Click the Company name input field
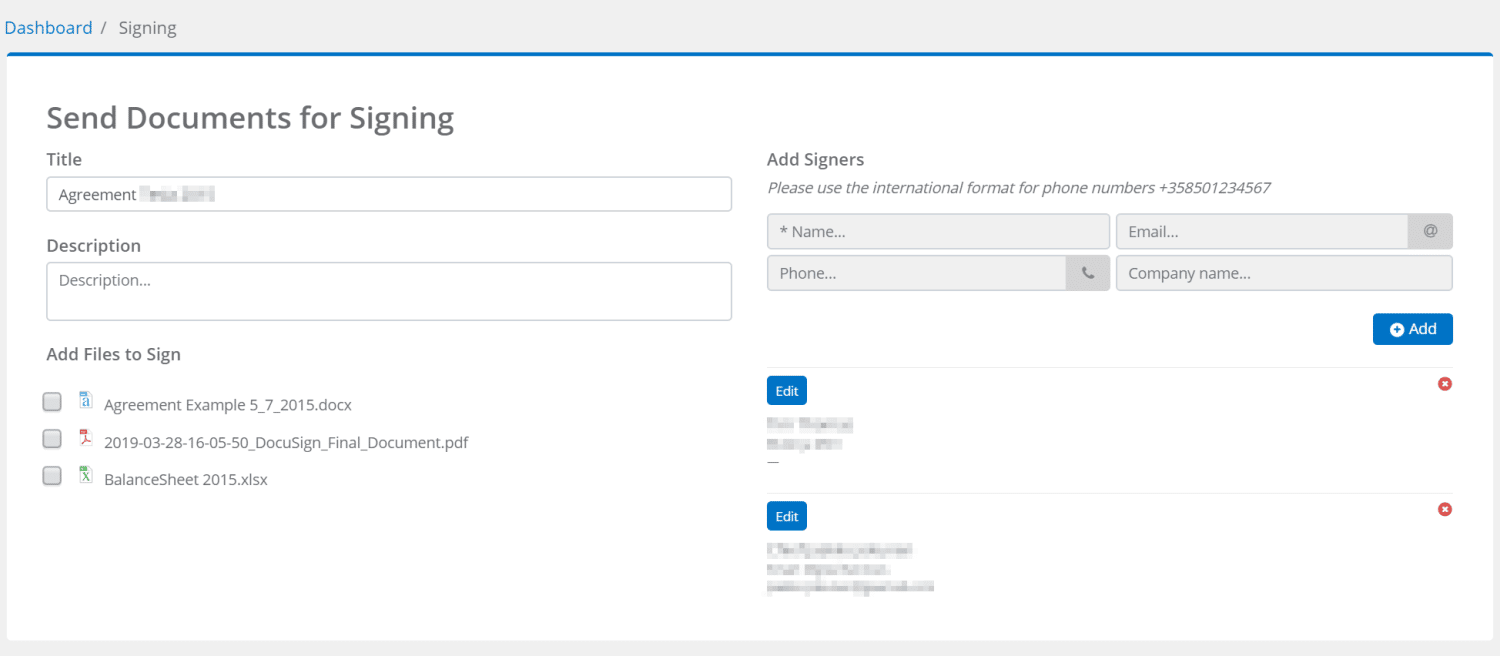Image resolution: width=1500 pixels, height=656 pixels. coord(1283,273)
